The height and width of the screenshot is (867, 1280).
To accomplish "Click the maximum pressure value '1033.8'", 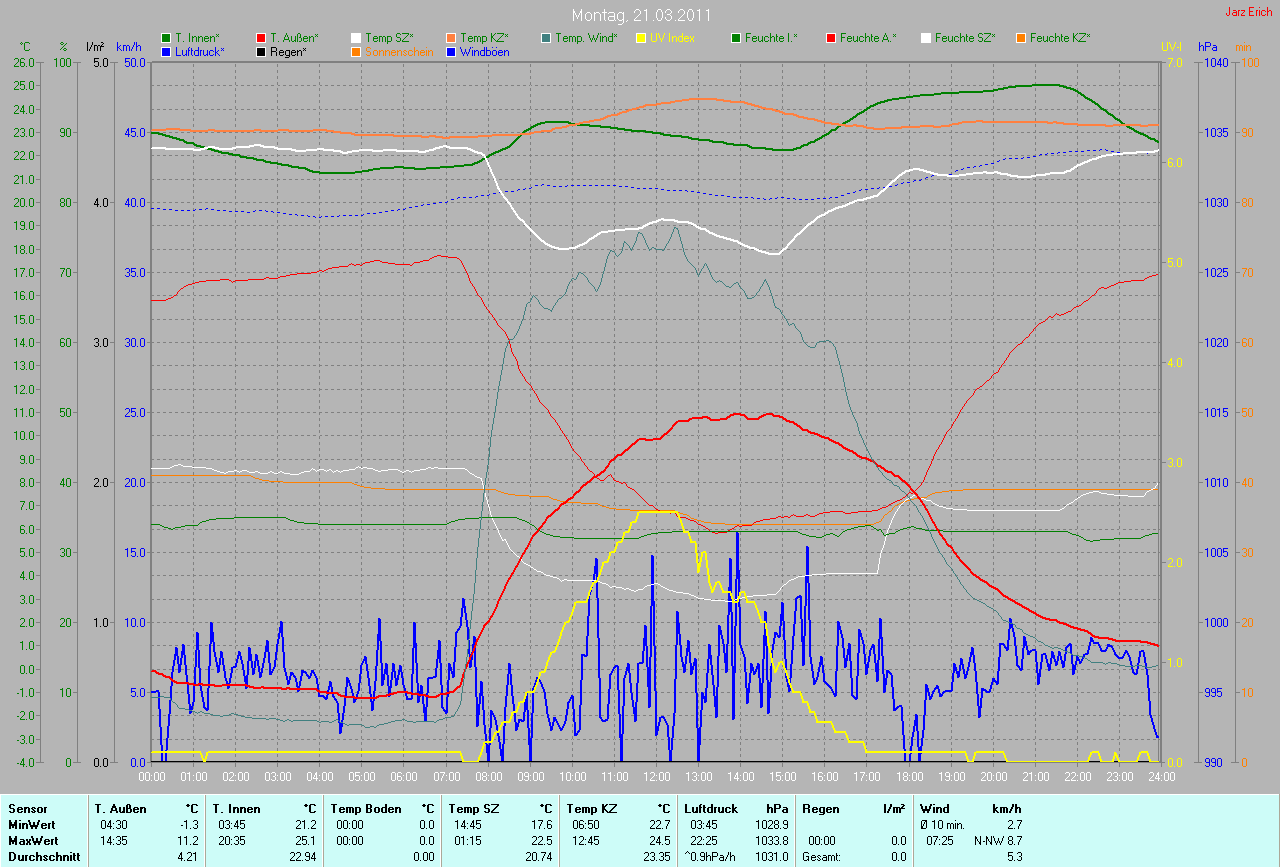I will click(772, 840).
